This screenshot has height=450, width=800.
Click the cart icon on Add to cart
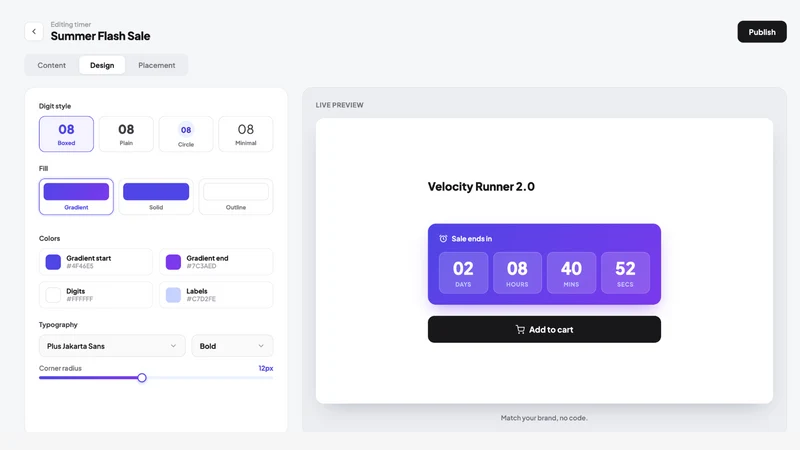(x=520, y=330)
